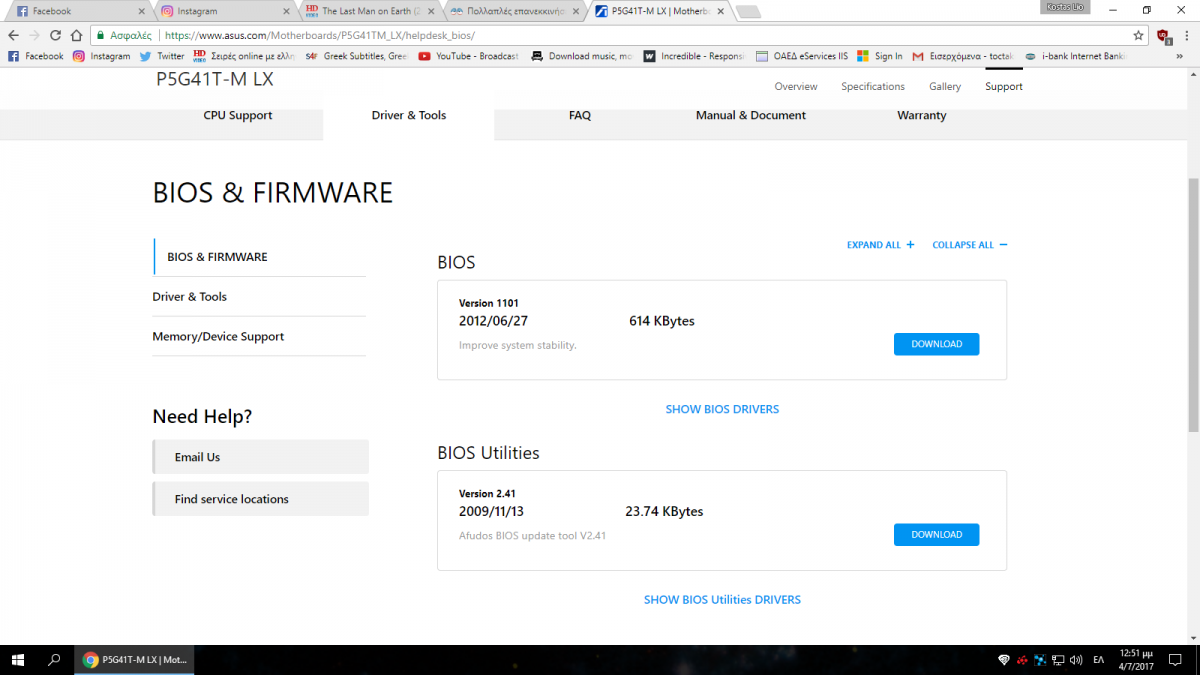Select the CPU Support tab

(x=238, y=115)
